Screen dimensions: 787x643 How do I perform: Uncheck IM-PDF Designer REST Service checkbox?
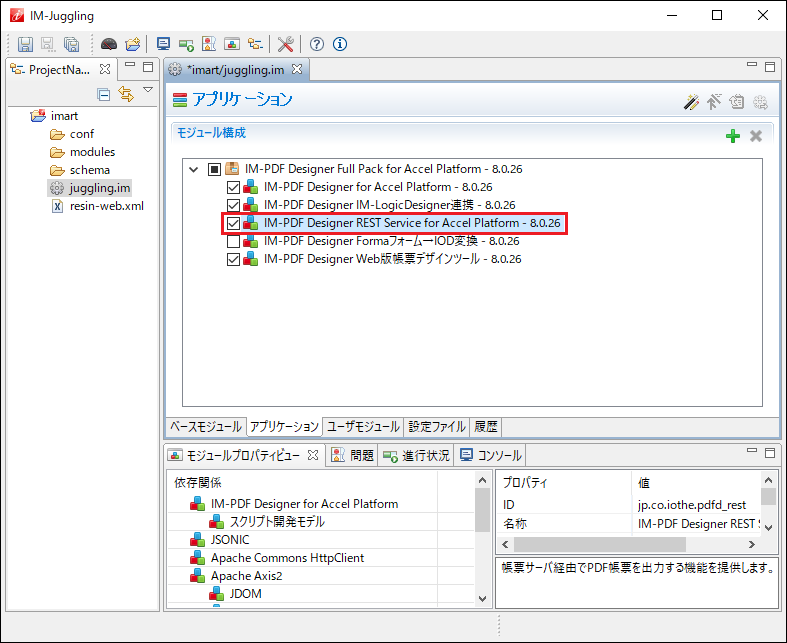point(233,223)
